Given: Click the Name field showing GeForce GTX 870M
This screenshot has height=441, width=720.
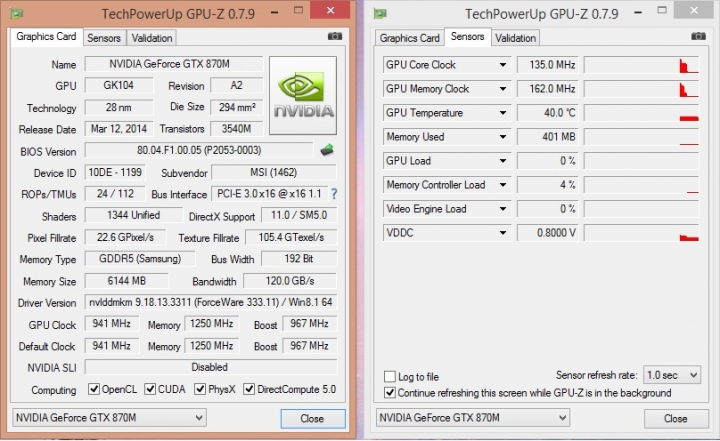Looking at the screenshot, I should coord(174,64).
